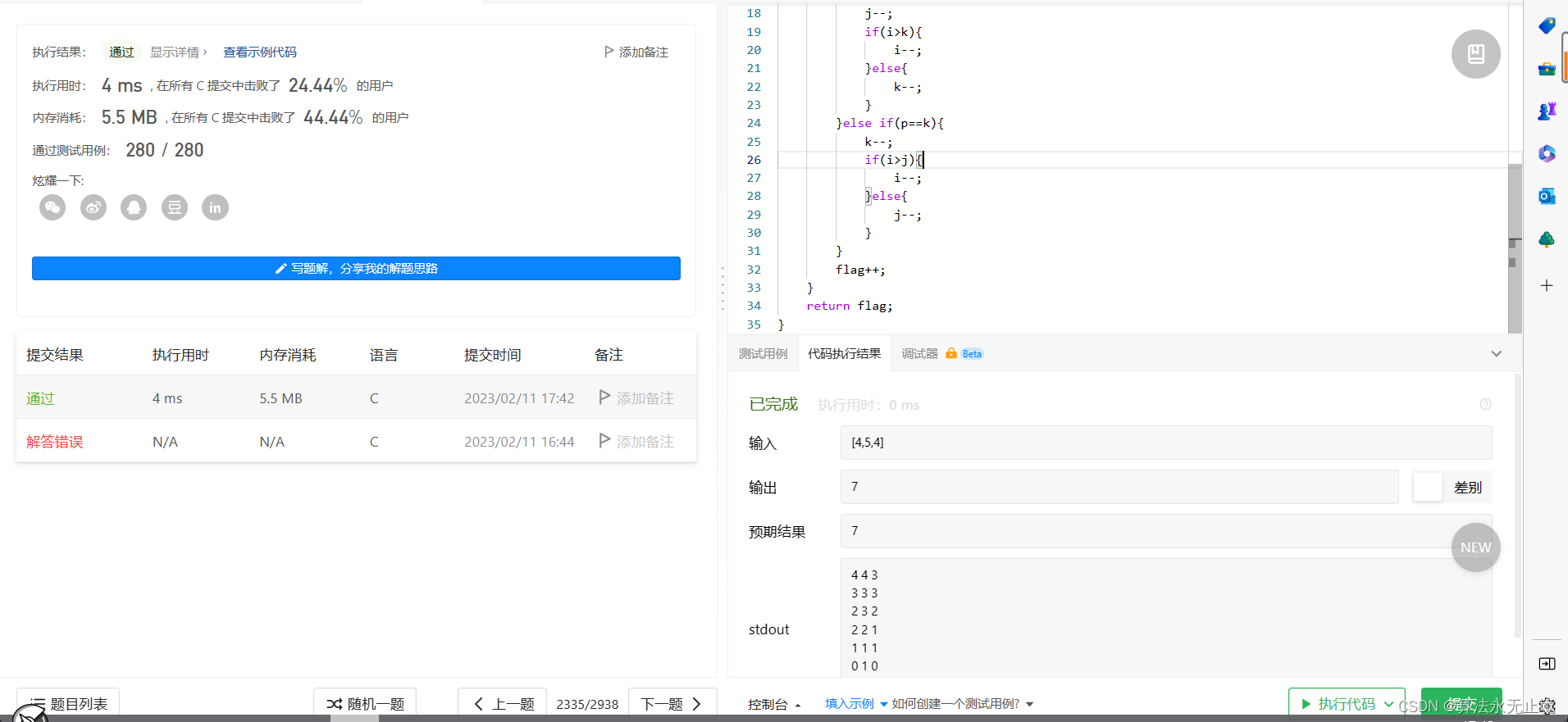The image size is (1568, 722).
Task: Toggle the 差别 diff checkbox
Action: pyautogui.click(x=1427, y=487)
